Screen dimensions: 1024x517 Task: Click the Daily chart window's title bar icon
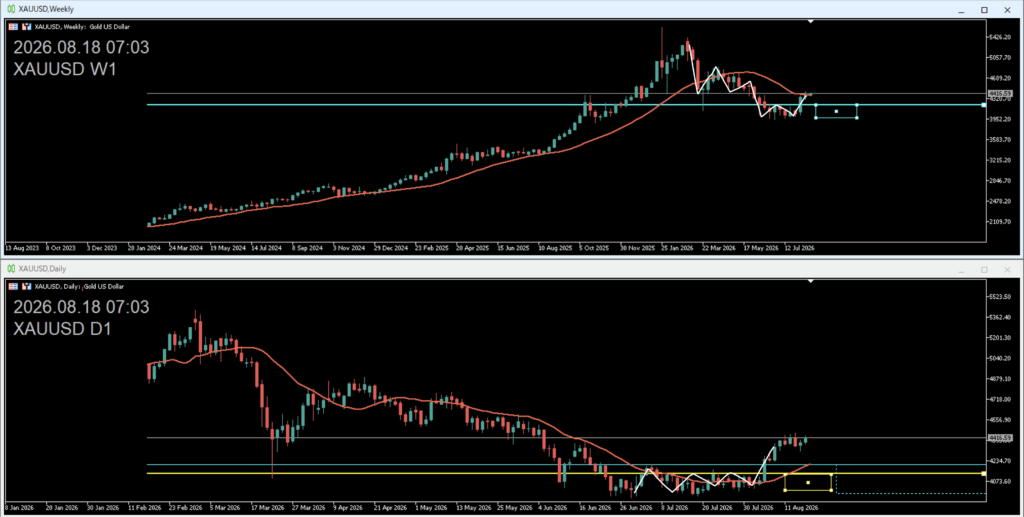[x=11, y=269]
